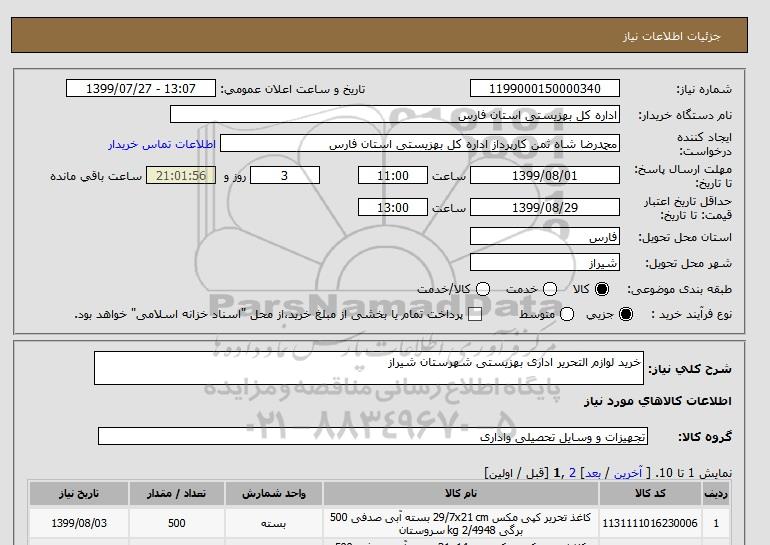Toggle the اسناد خزانه اسلامی payment checkbox
The height and width of the screenshot is (545, 770).
[475, 315]
